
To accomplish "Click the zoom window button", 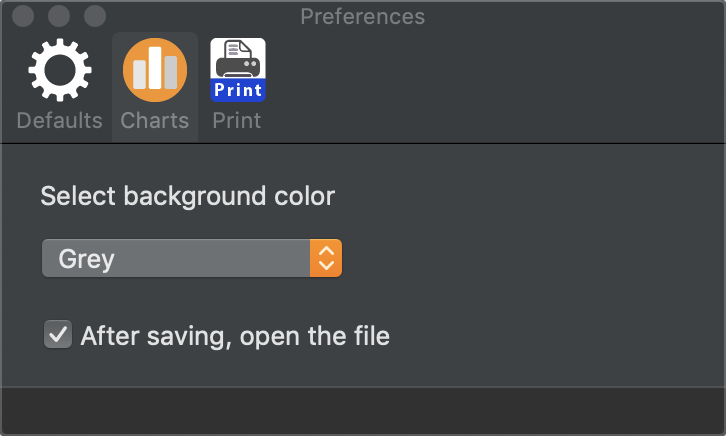I will [x=95, y=16].
